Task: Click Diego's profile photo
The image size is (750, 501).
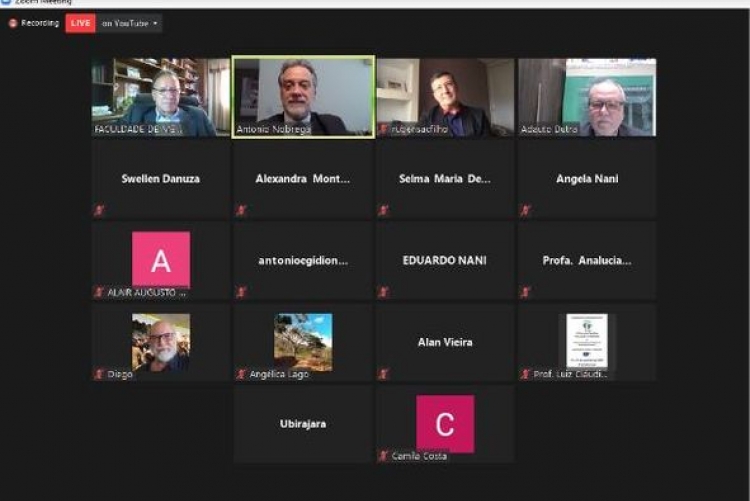Action: point(161,342)
